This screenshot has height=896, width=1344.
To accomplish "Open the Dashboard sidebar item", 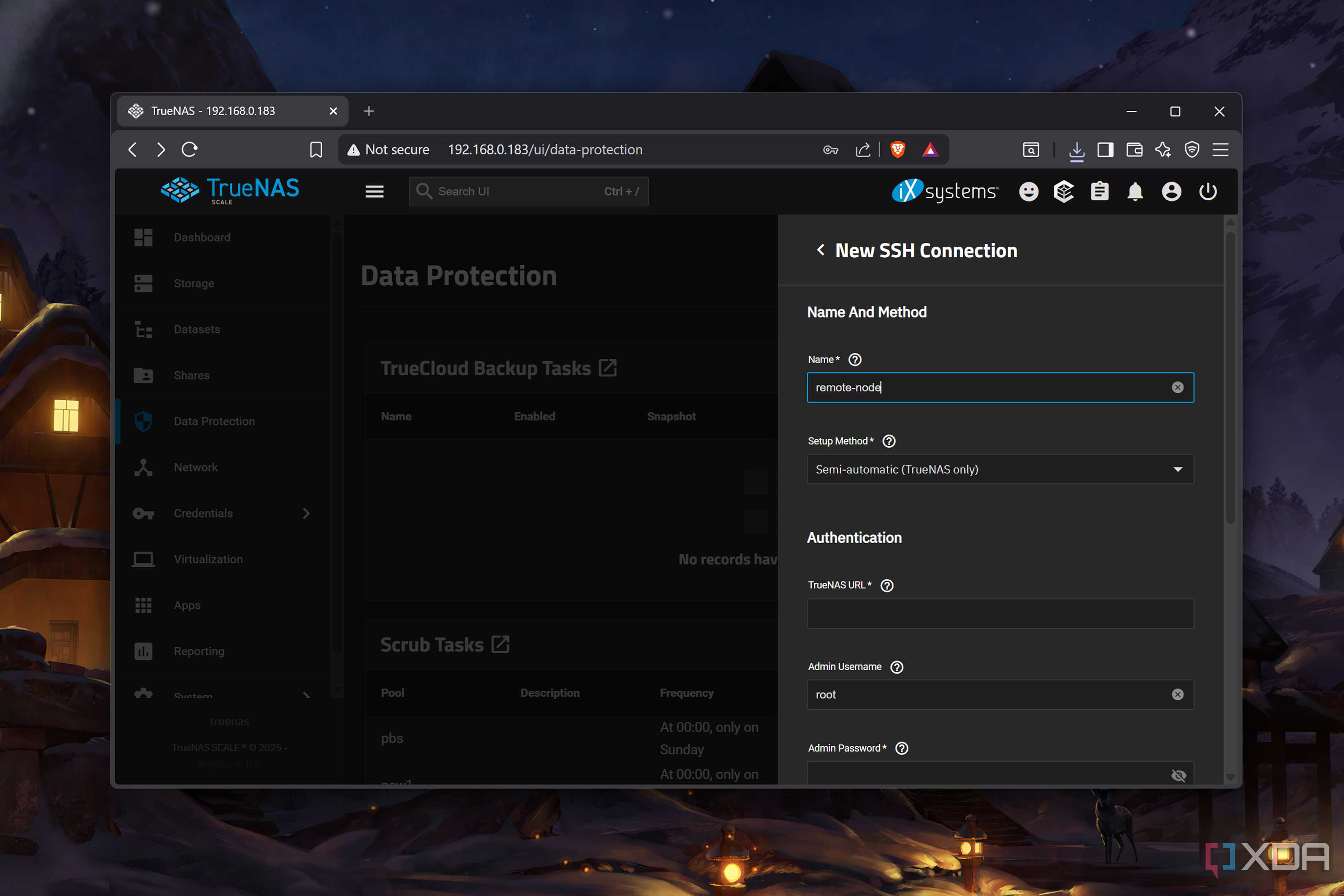I will (x=223, y=237).
